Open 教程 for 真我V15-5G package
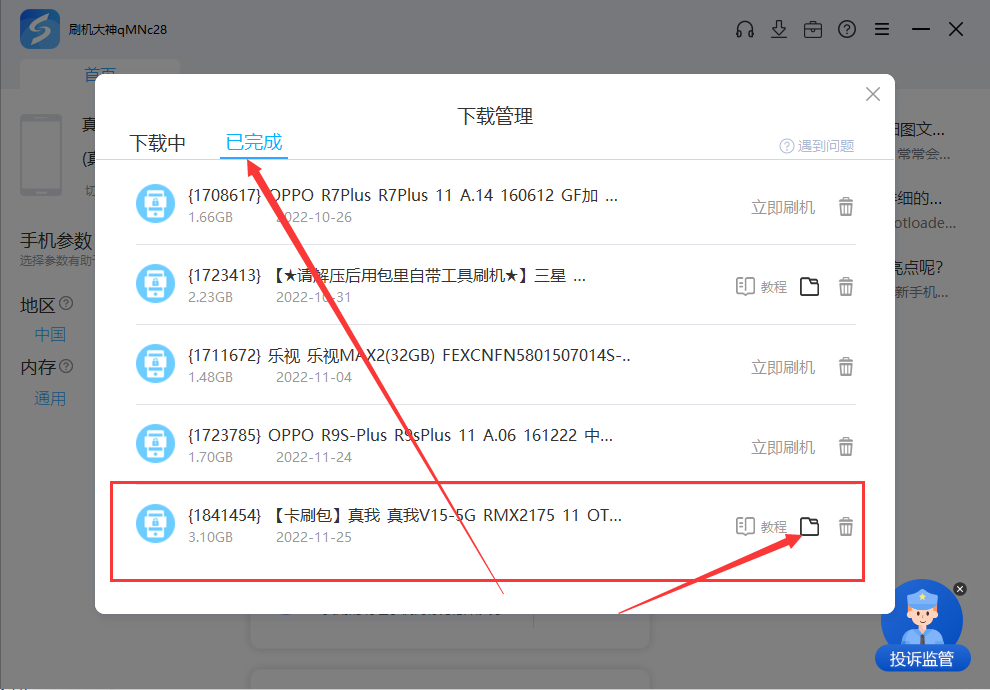This screenshot has width=990, height=690. (761, 526)
